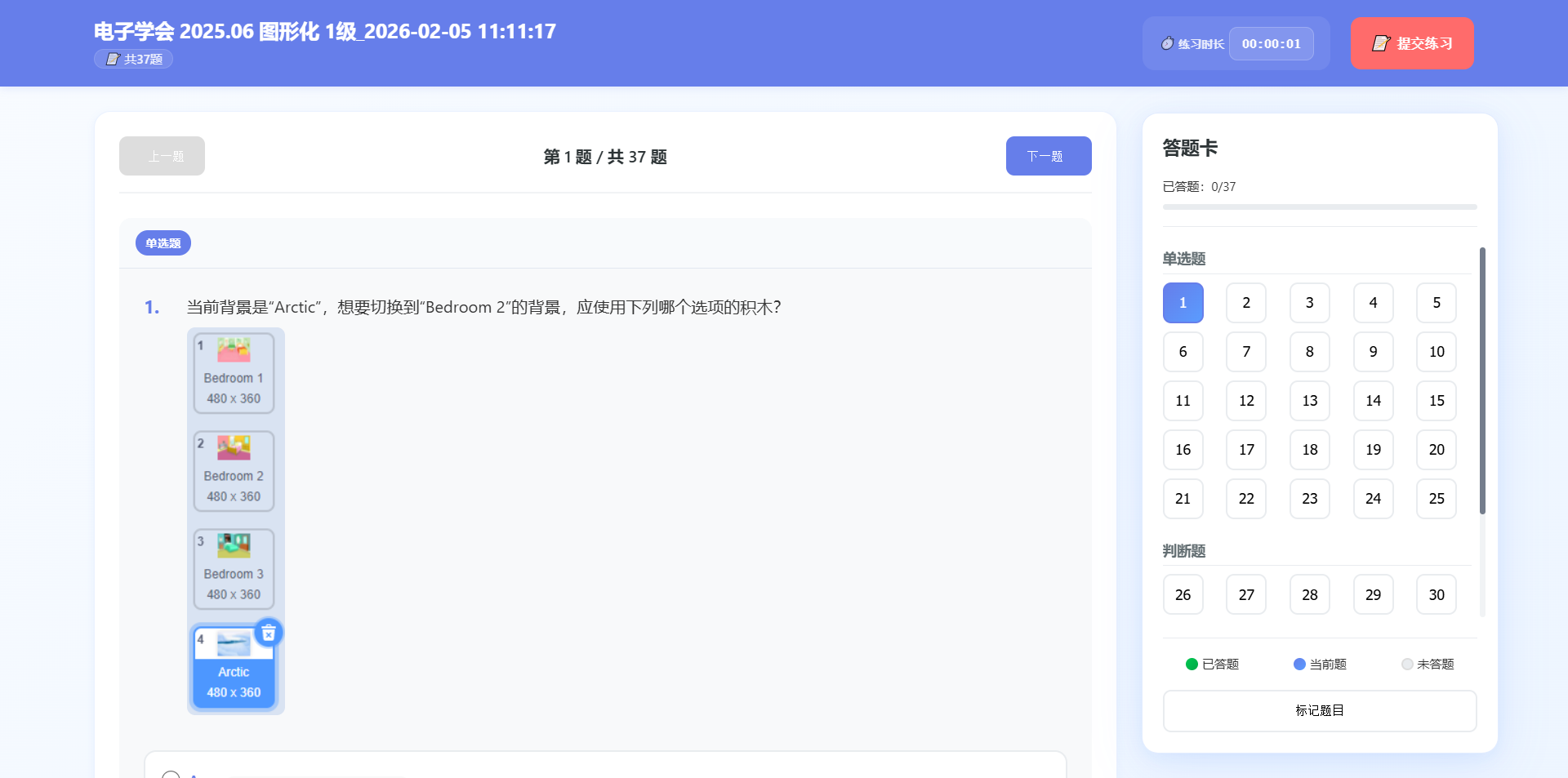Click the stopwatch icon beside 练习时长
The height and width of the screenshot is (778, 1568).
coord(1168,43)
